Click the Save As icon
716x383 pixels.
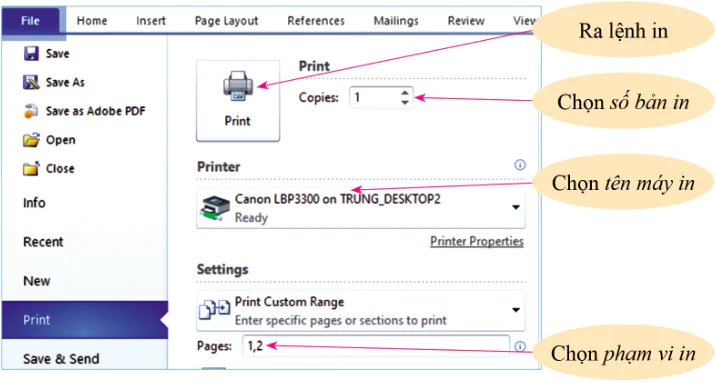coord(31,82)
